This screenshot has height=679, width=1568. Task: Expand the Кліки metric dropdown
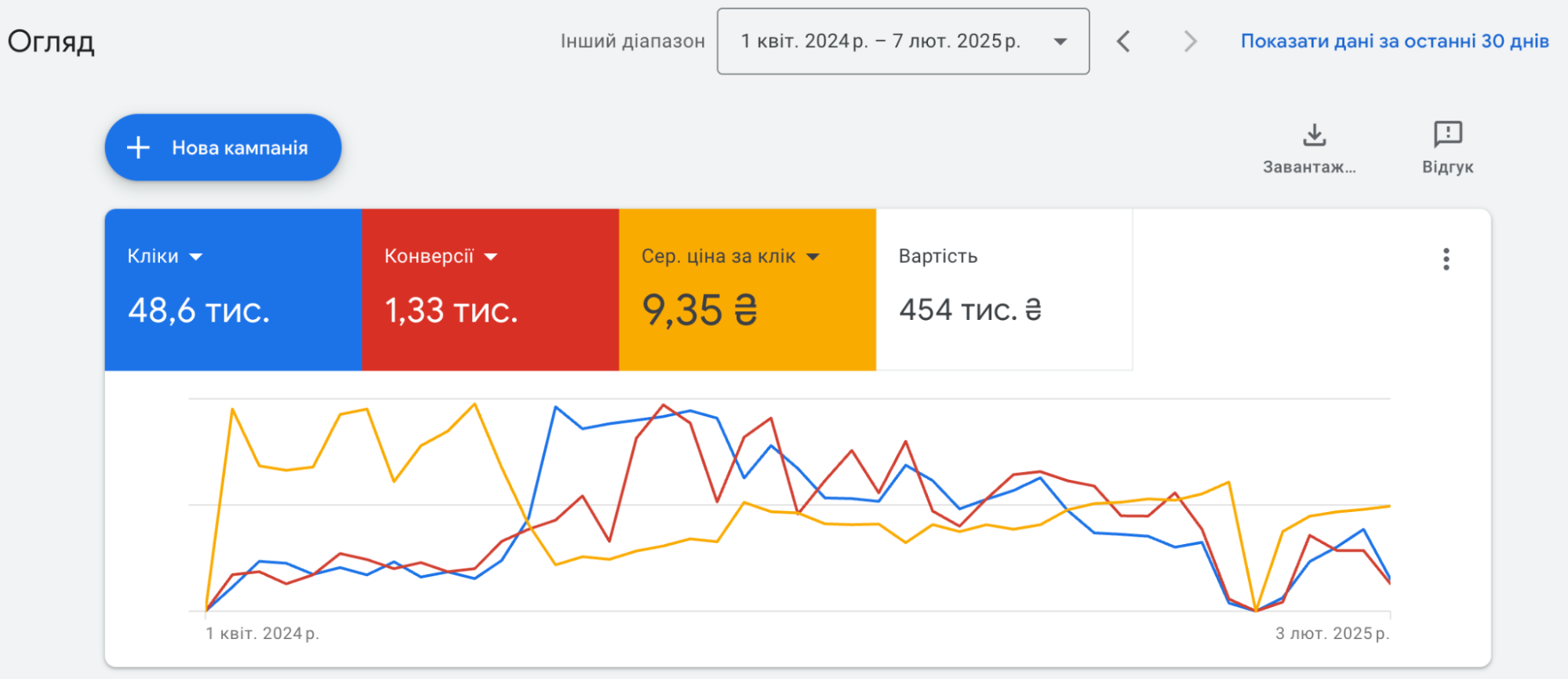point(196,257)
